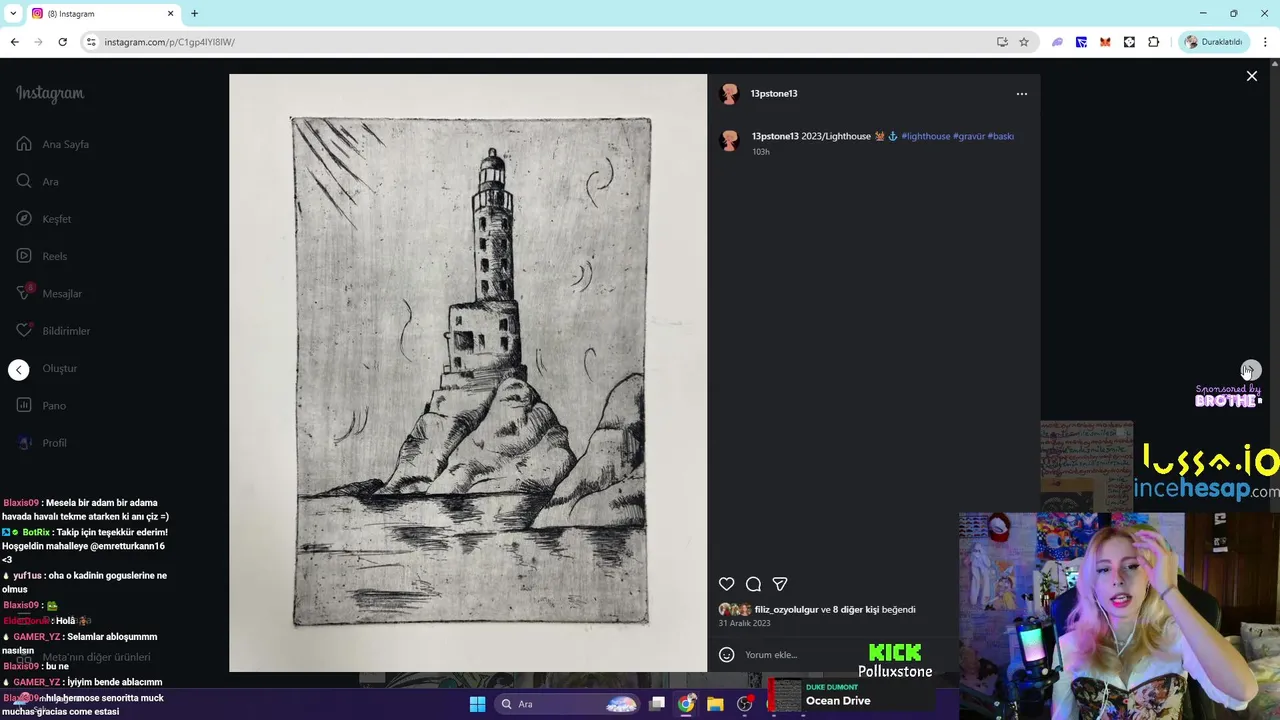Click the blue arrow extension icon
Image resolution: width=1280 pixels, height=720 pixels.
[x=1081, y=42]
